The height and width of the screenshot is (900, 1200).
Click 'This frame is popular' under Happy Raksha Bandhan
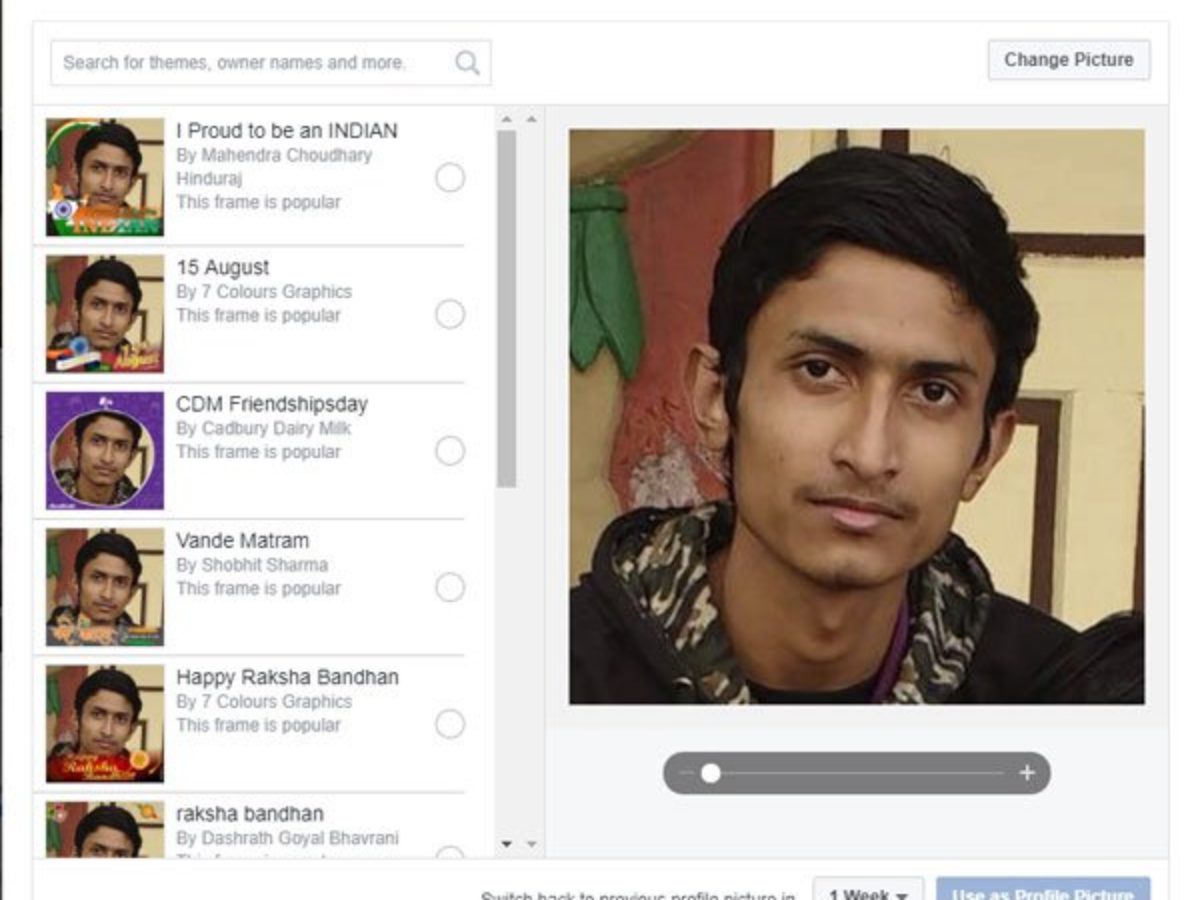click(259, 725)
